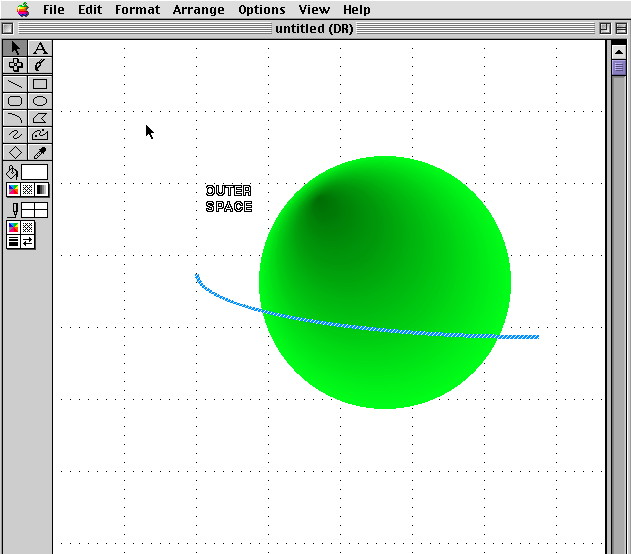Select the Paint brush tool
The width and height of the screenshot is (631, 554).
pyautogui.click(x=40, y=65)
